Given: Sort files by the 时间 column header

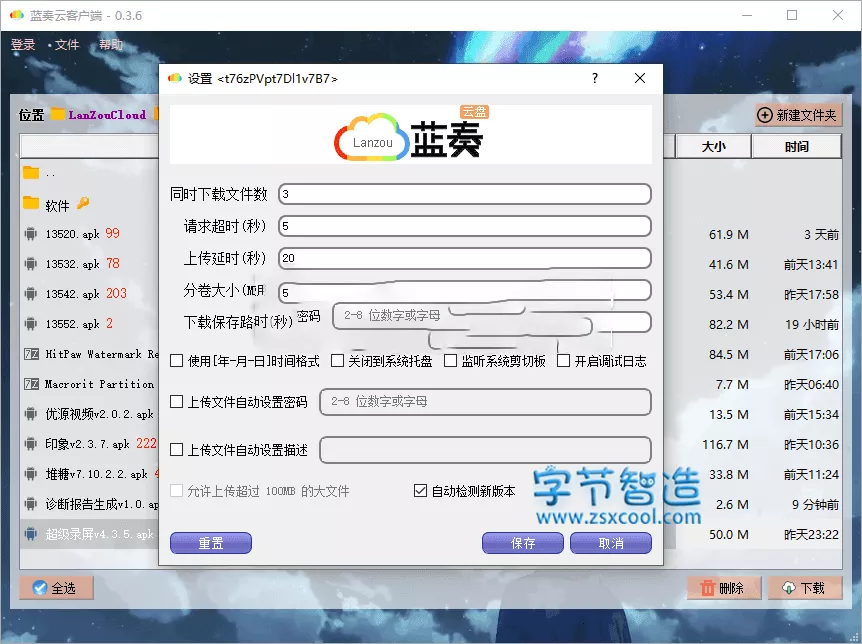Looking at the screenshot, I should click(x=797, y=147).
